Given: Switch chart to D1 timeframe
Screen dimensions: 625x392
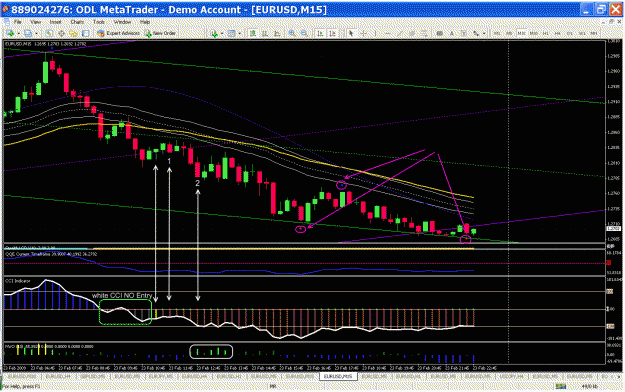Looking at the screenshot, I should 570,33.
